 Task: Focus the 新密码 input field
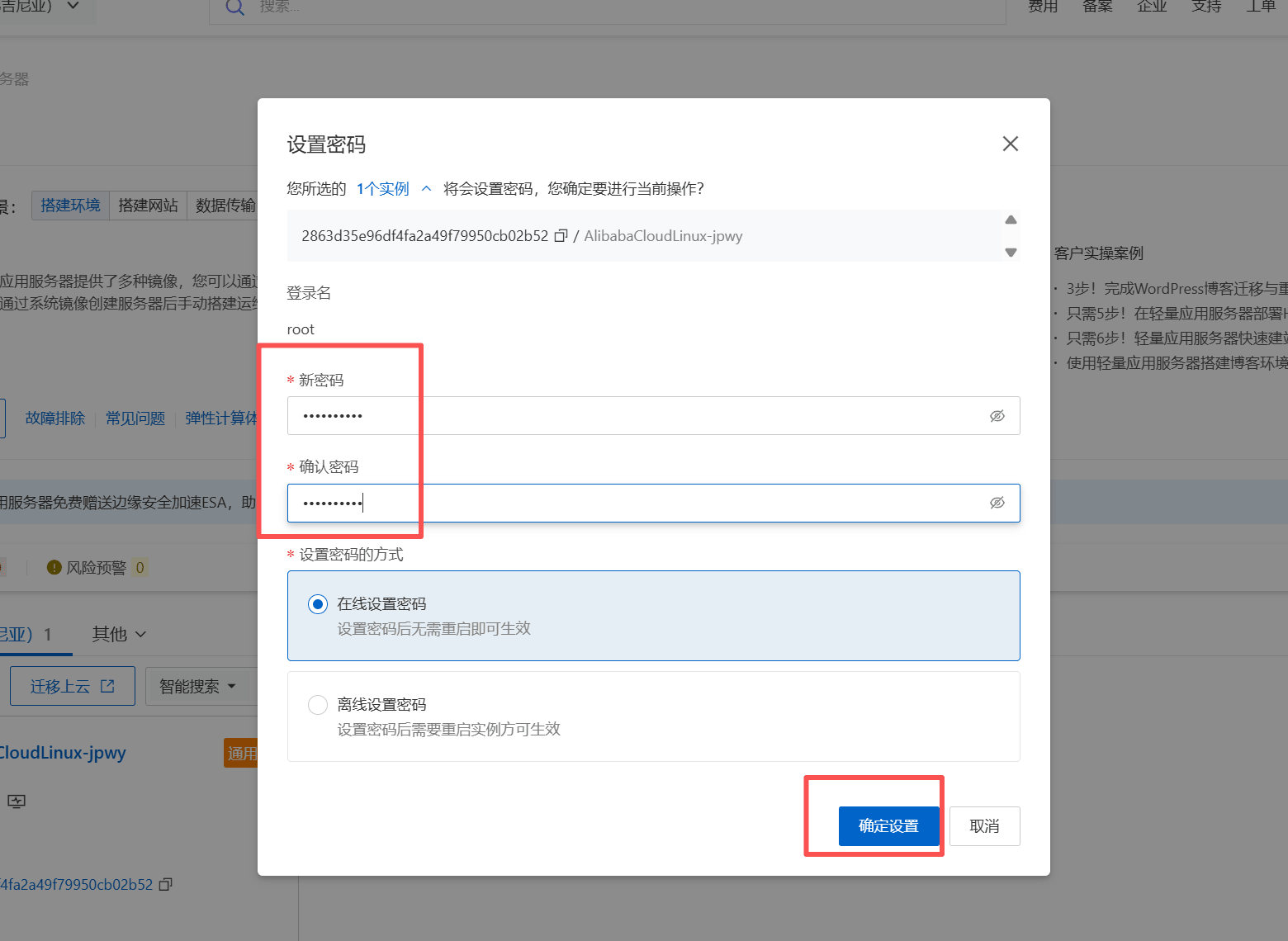[636, 416]
